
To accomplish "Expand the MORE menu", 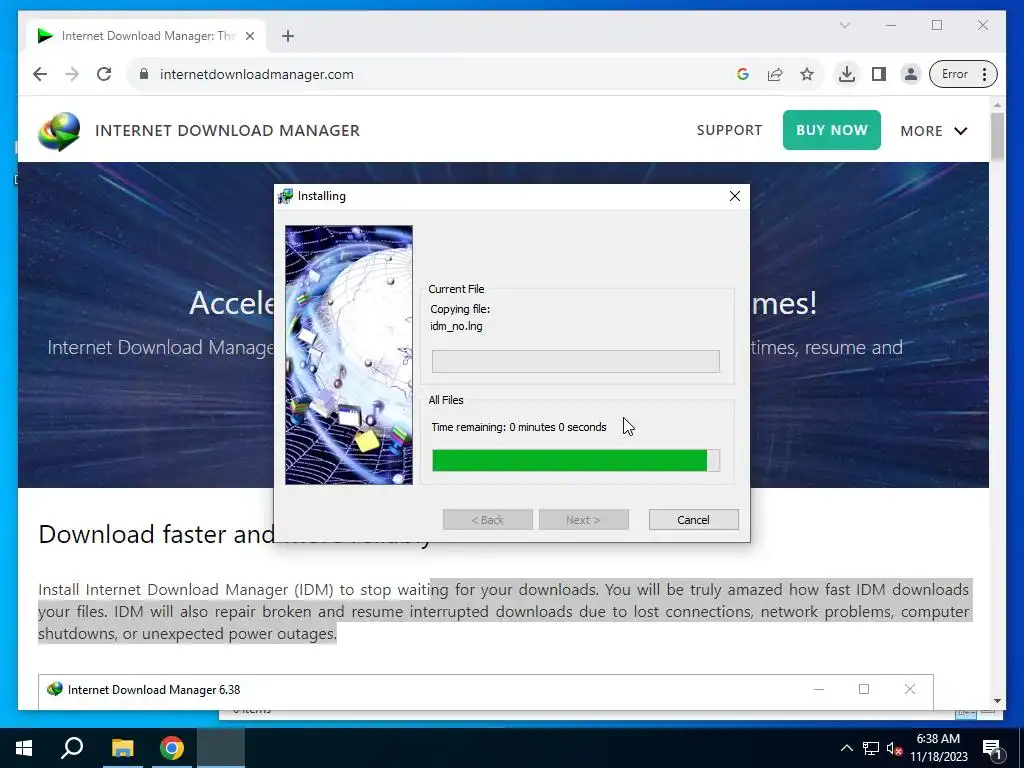I will 933,131.
